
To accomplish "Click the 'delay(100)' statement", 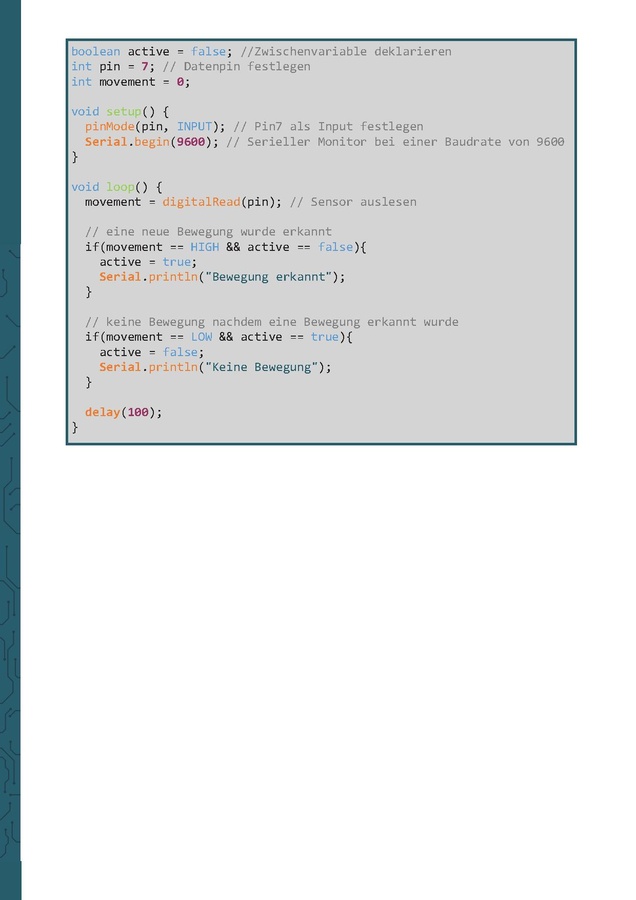I will point(123,412).
